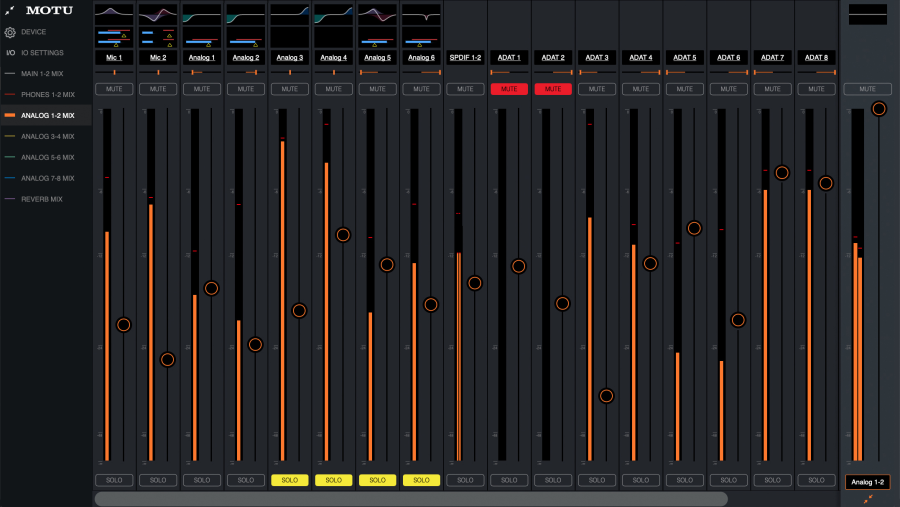Select Analog 5-6 Mix

pos(48,157)
